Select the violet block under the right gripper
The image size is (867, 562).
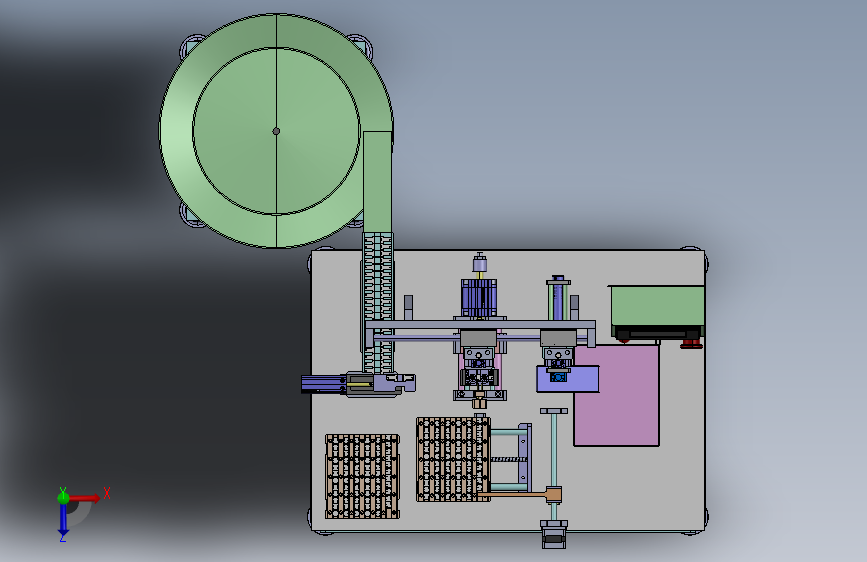tap(567, 379)
